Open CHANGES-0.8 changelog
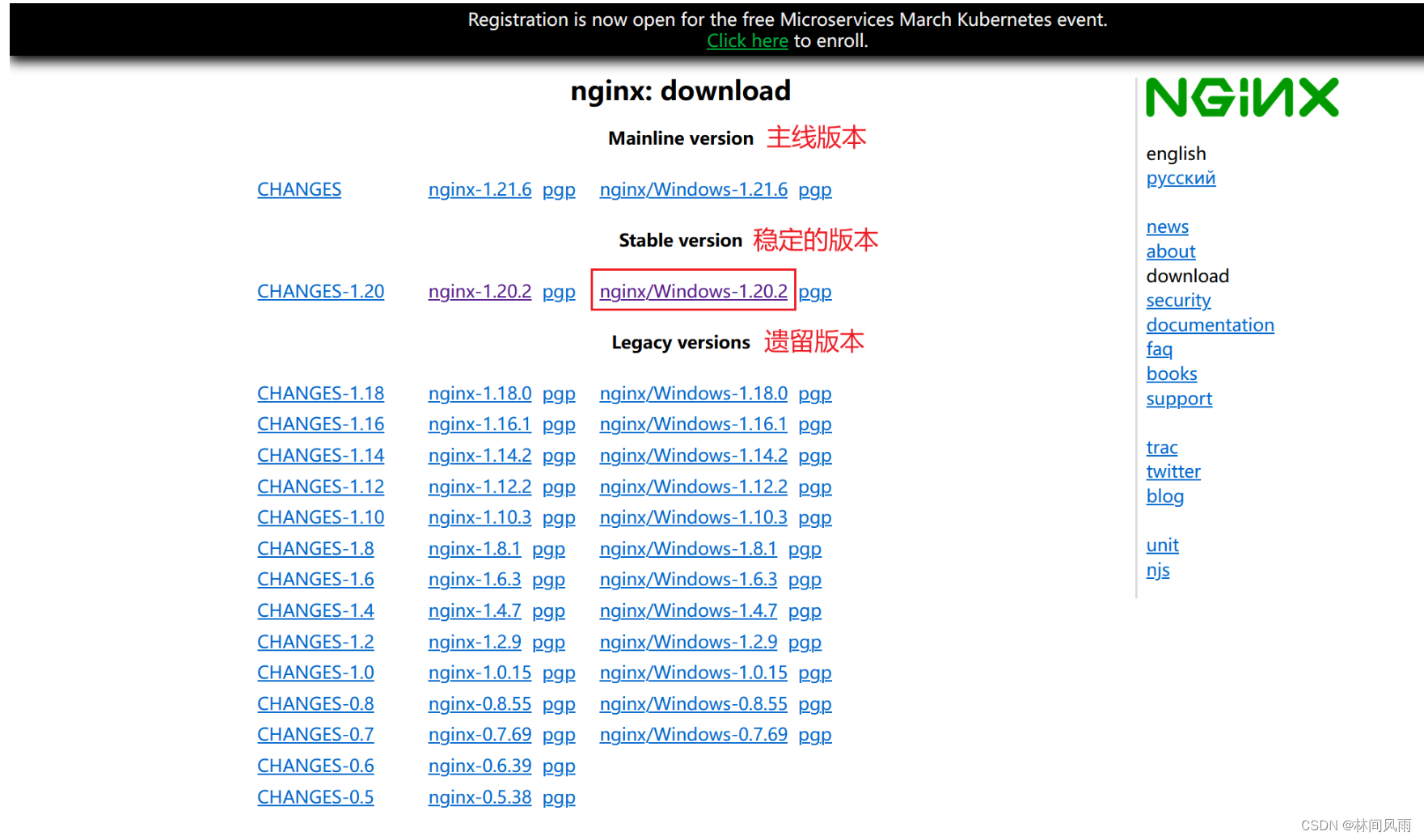This screenshot has height=840, width=1424. coord(315,703)
